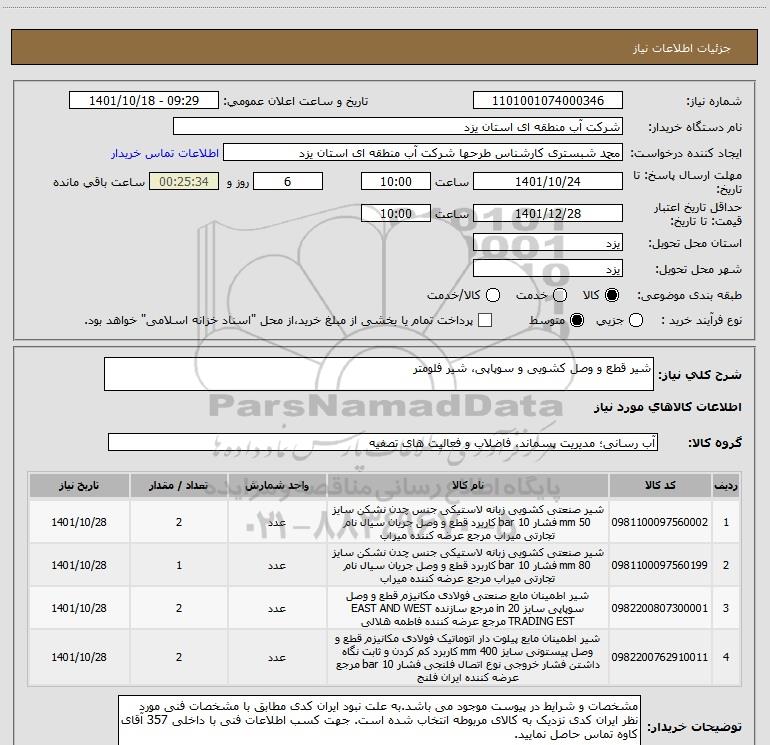Screen dimensions: 770x745
Task: Click the delivery city field
Action: (548, 269)
